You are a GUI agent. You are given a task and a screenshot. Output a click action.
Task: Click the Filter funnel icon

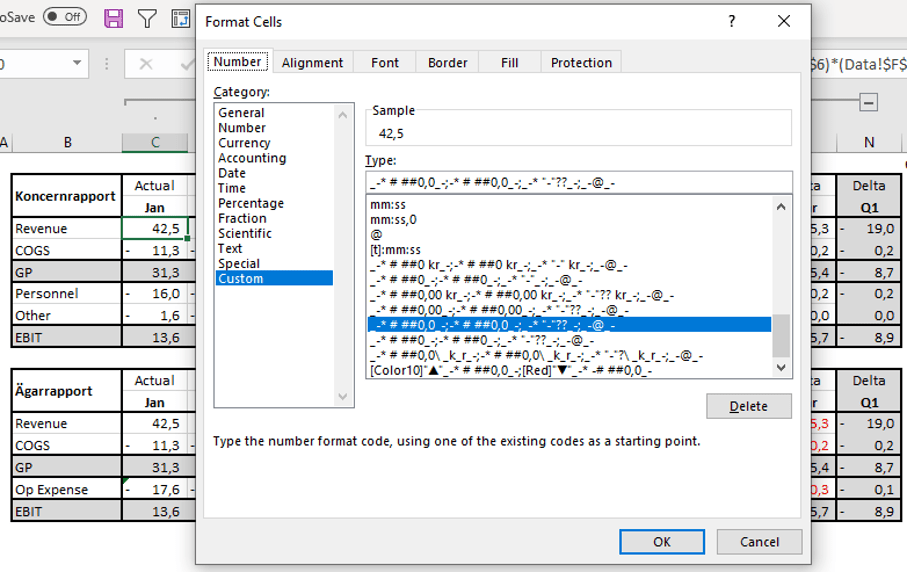coord(147,18)
